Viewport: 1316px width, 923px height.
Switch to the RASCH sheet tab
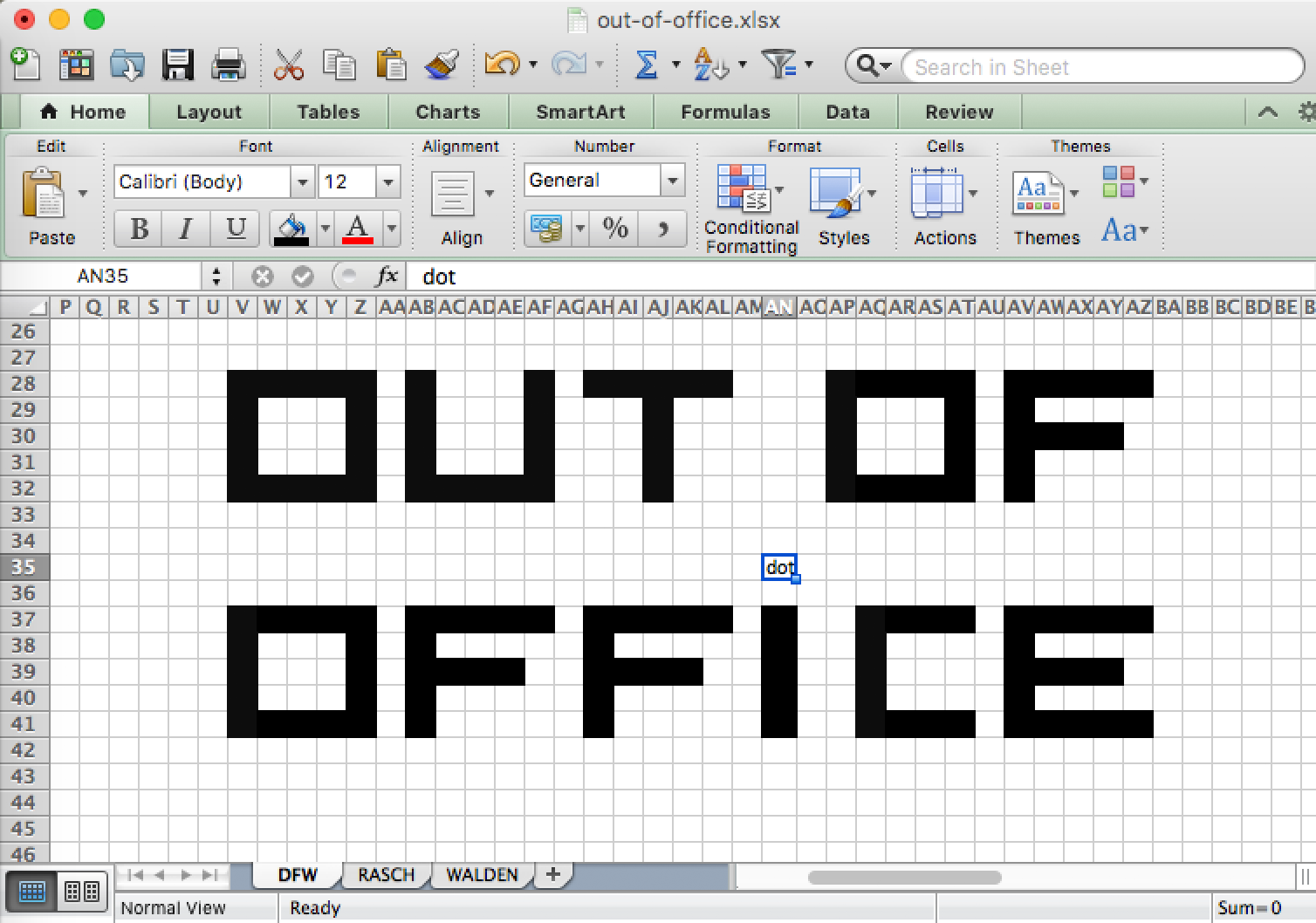point(386,874)
